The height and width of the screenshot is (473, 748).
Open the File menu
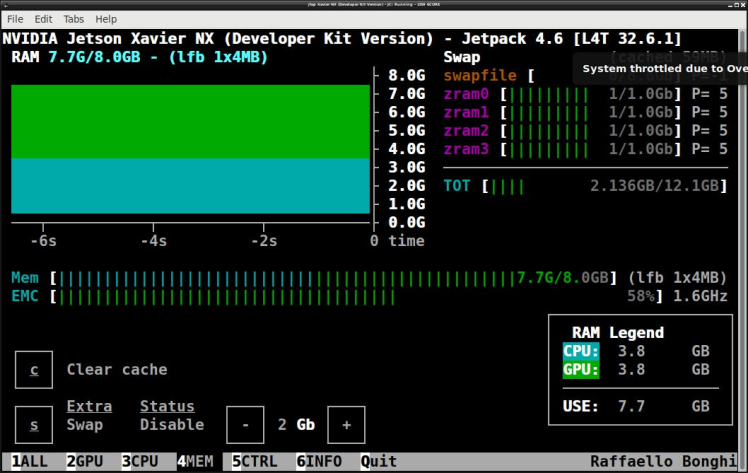[x=15, y=19]
